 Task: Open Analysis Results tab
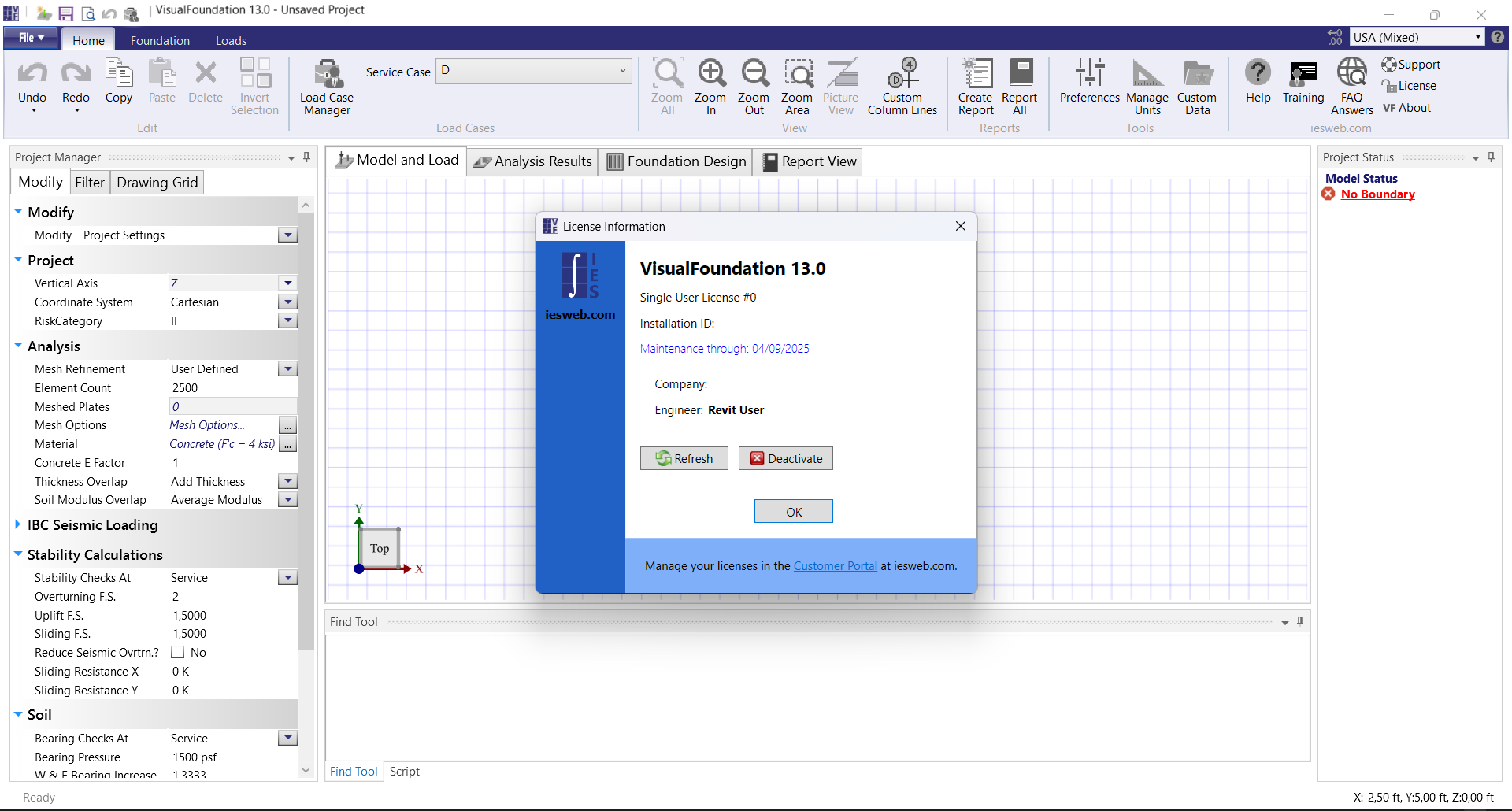tap(532, 161)
